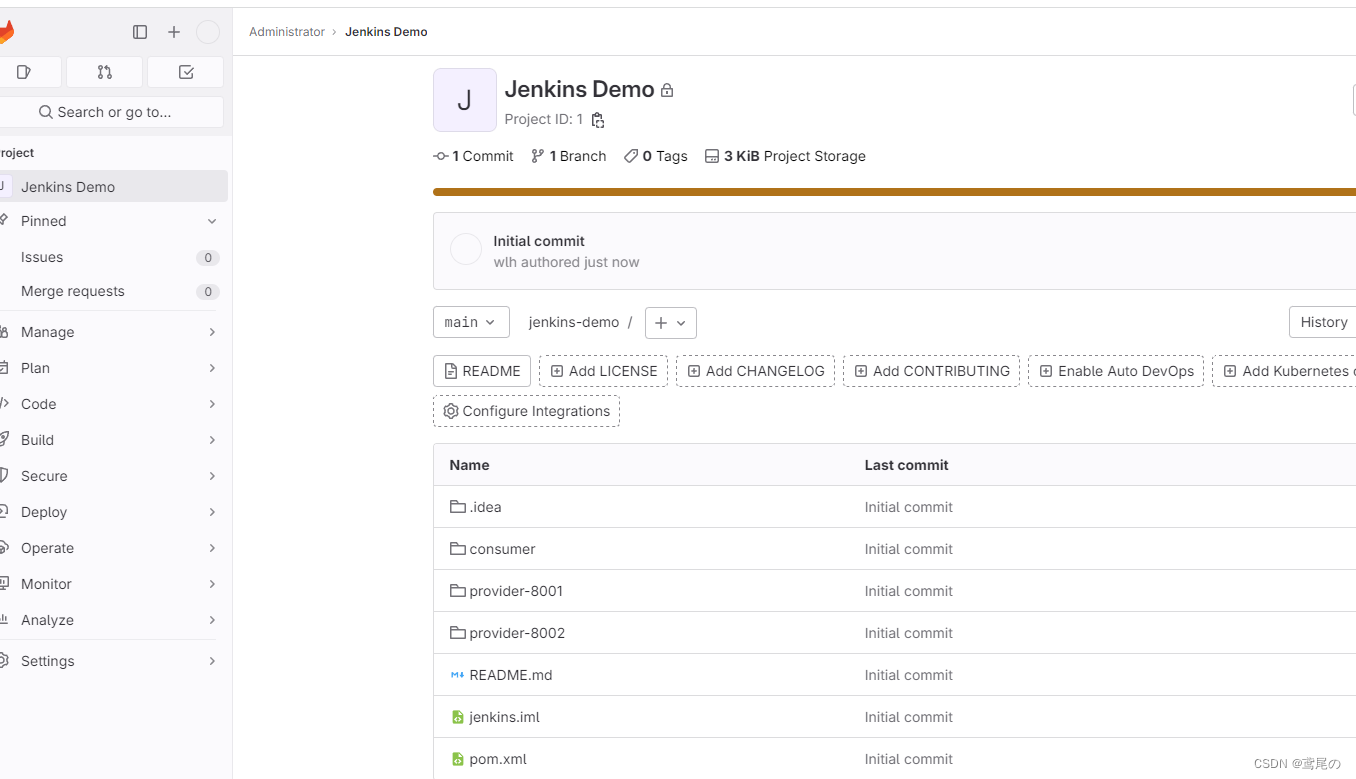Open the 0 Tags link

656,156
